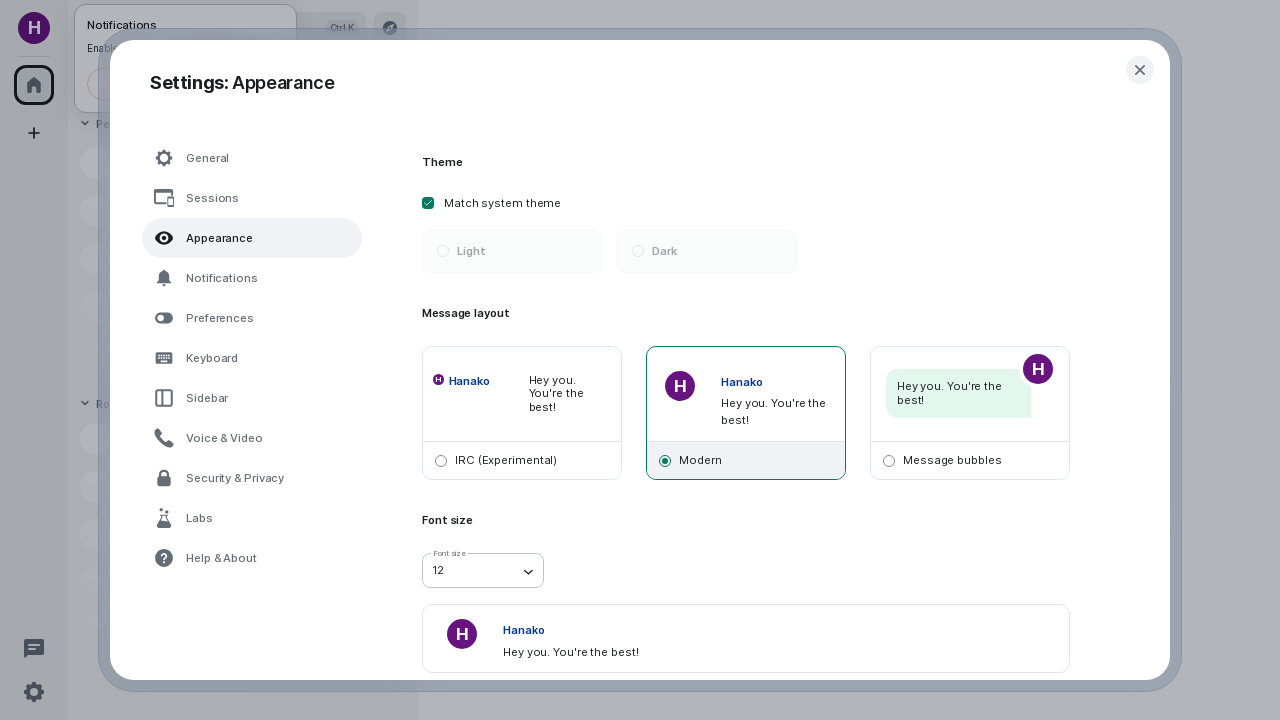1280x720 pixels.
Task: Open the Preferences settings tab
Action: [219, 318]
